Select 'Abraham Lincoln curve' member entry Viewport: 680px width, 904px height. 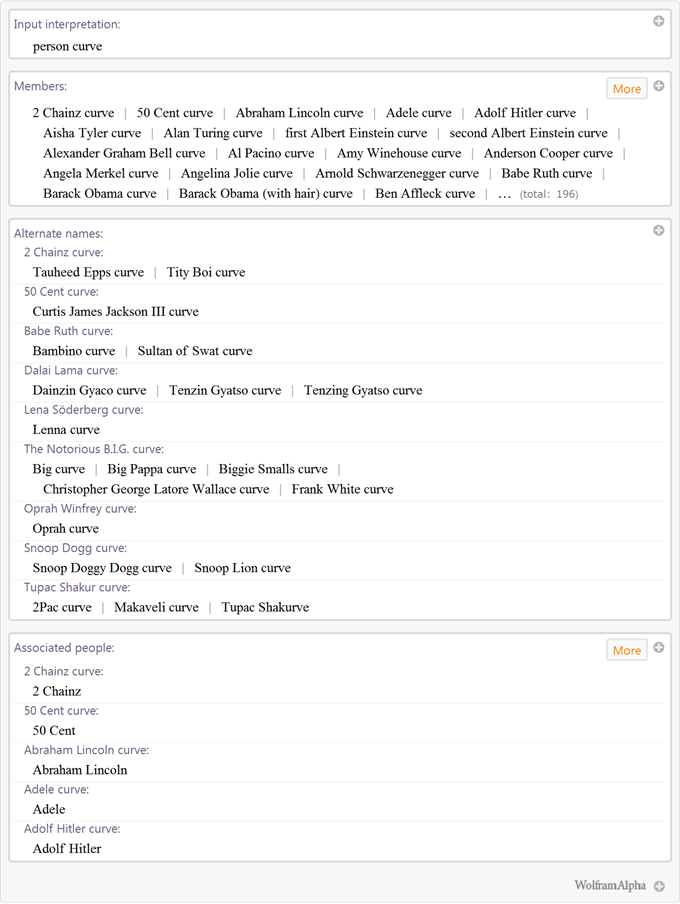click(299, 113)
